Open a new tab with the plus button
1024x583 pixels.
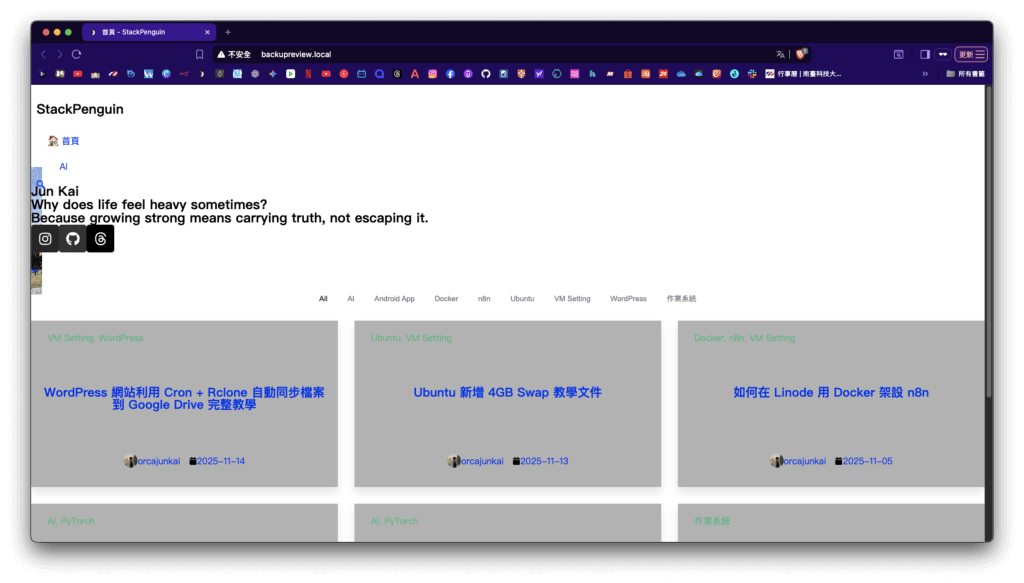(228, 32)
